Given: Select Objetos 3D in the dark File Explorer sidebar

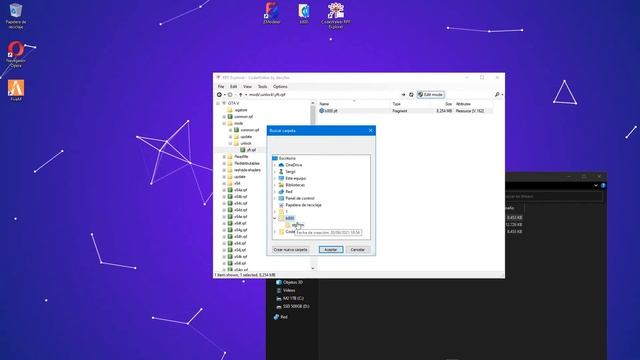Looking at the screenshot, I should 293,282.
